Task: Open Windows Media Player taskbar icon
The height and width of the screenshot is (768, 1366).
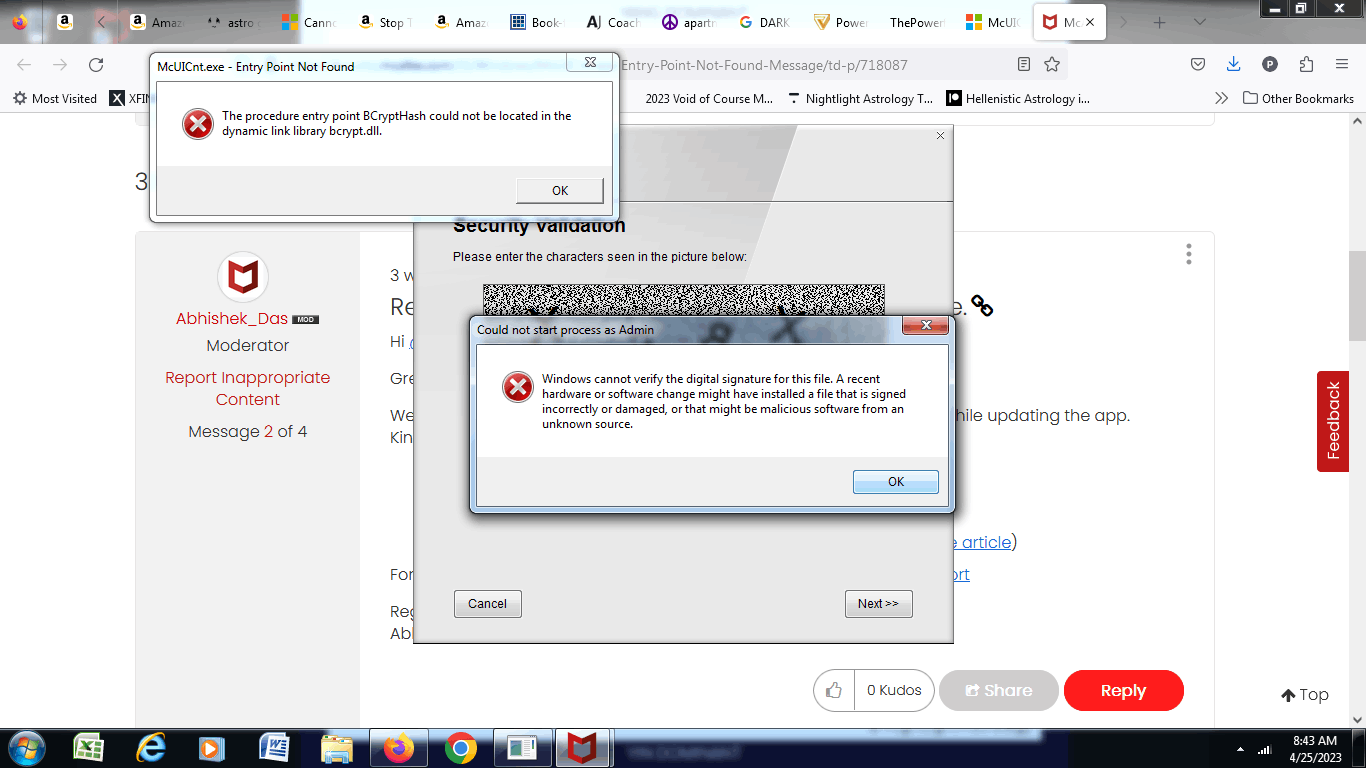Action: point(211,748)
